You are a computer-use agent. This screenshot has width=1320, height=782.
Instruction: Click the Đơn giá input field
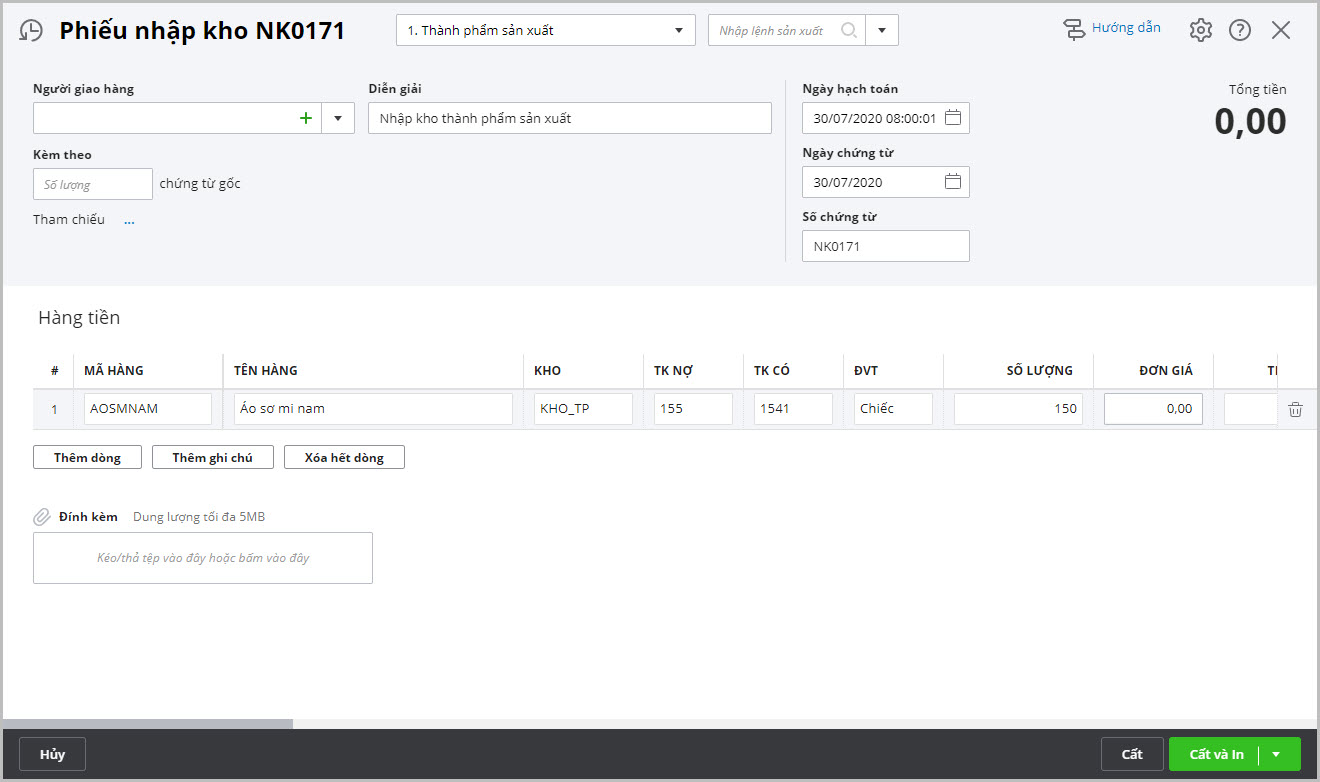1153,409
